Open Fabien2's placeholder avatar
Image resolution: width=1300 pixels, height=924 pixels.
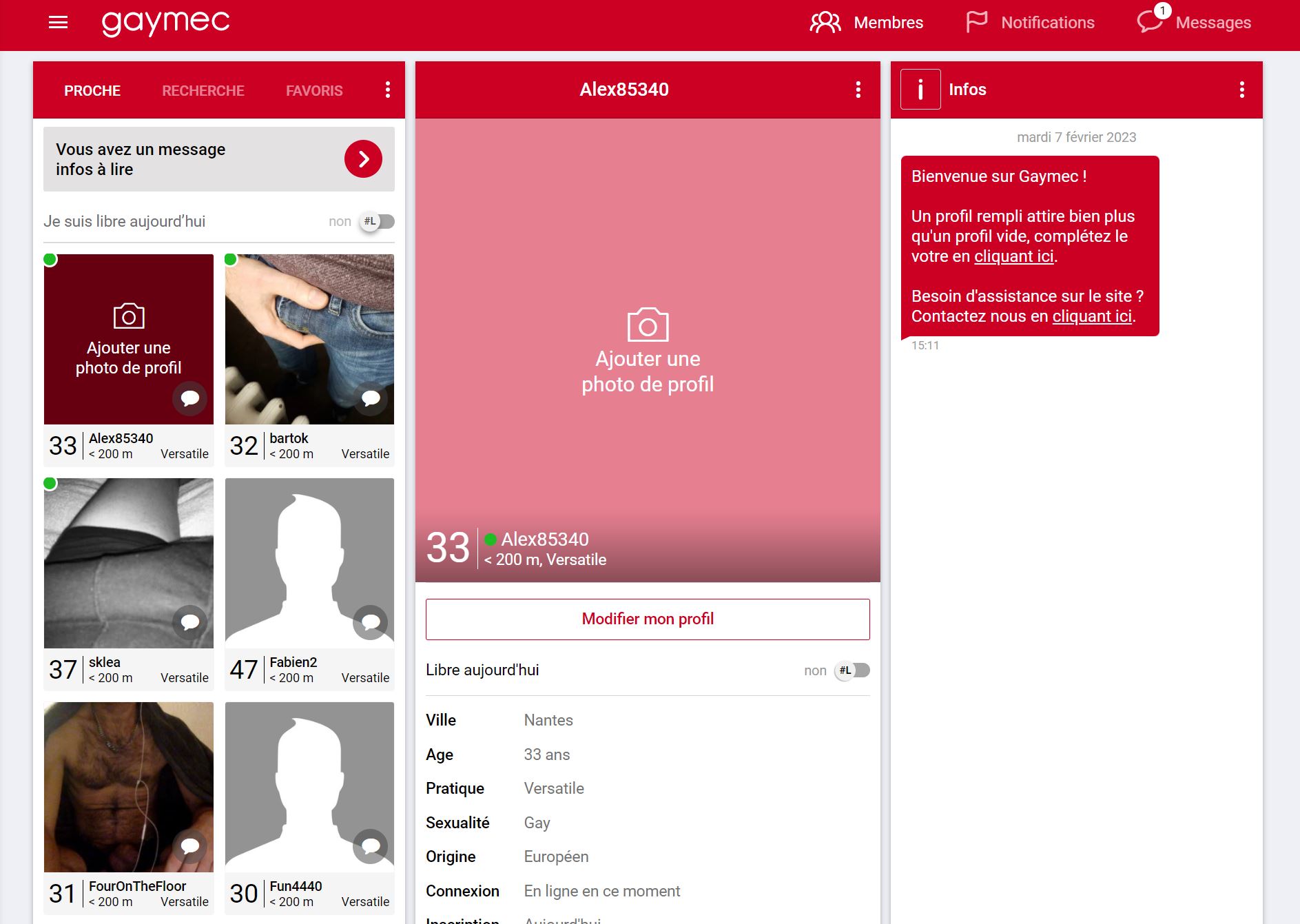(310, 563)
